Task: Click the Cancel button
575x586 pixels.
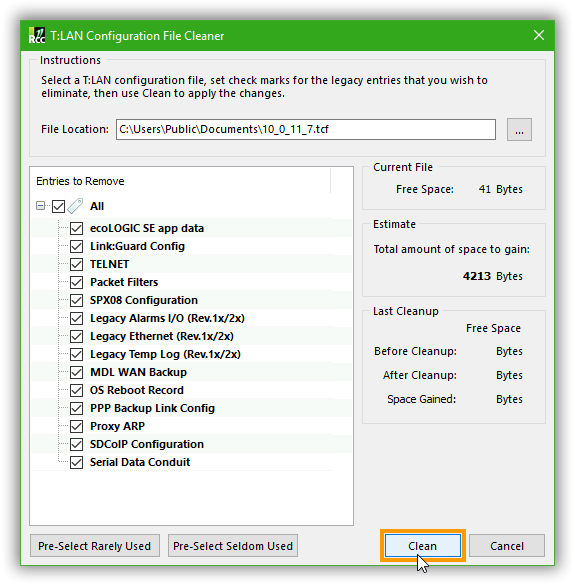Action: 507,546
